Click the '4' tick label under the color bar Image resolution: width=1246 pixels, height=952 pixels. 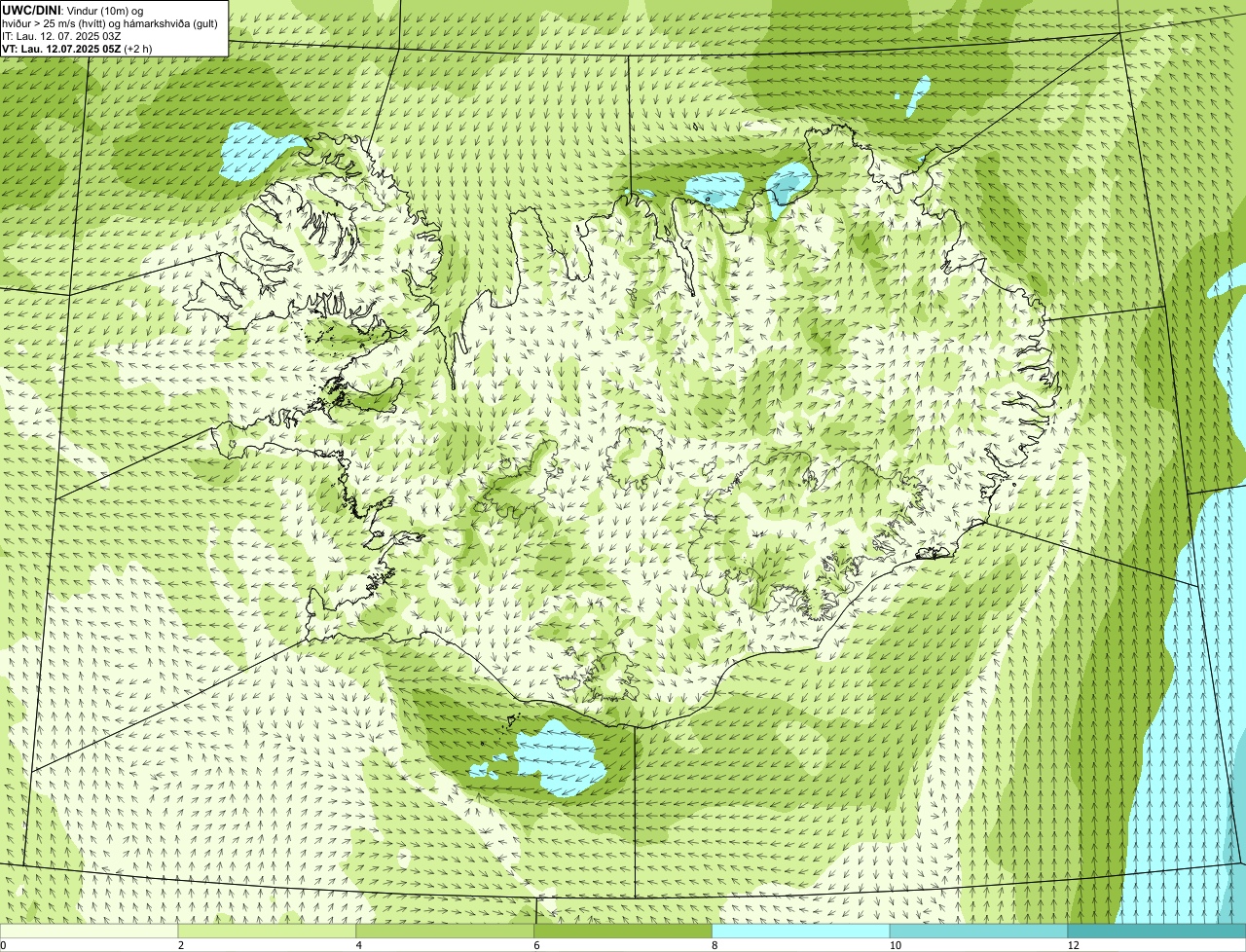pos(359,945)
